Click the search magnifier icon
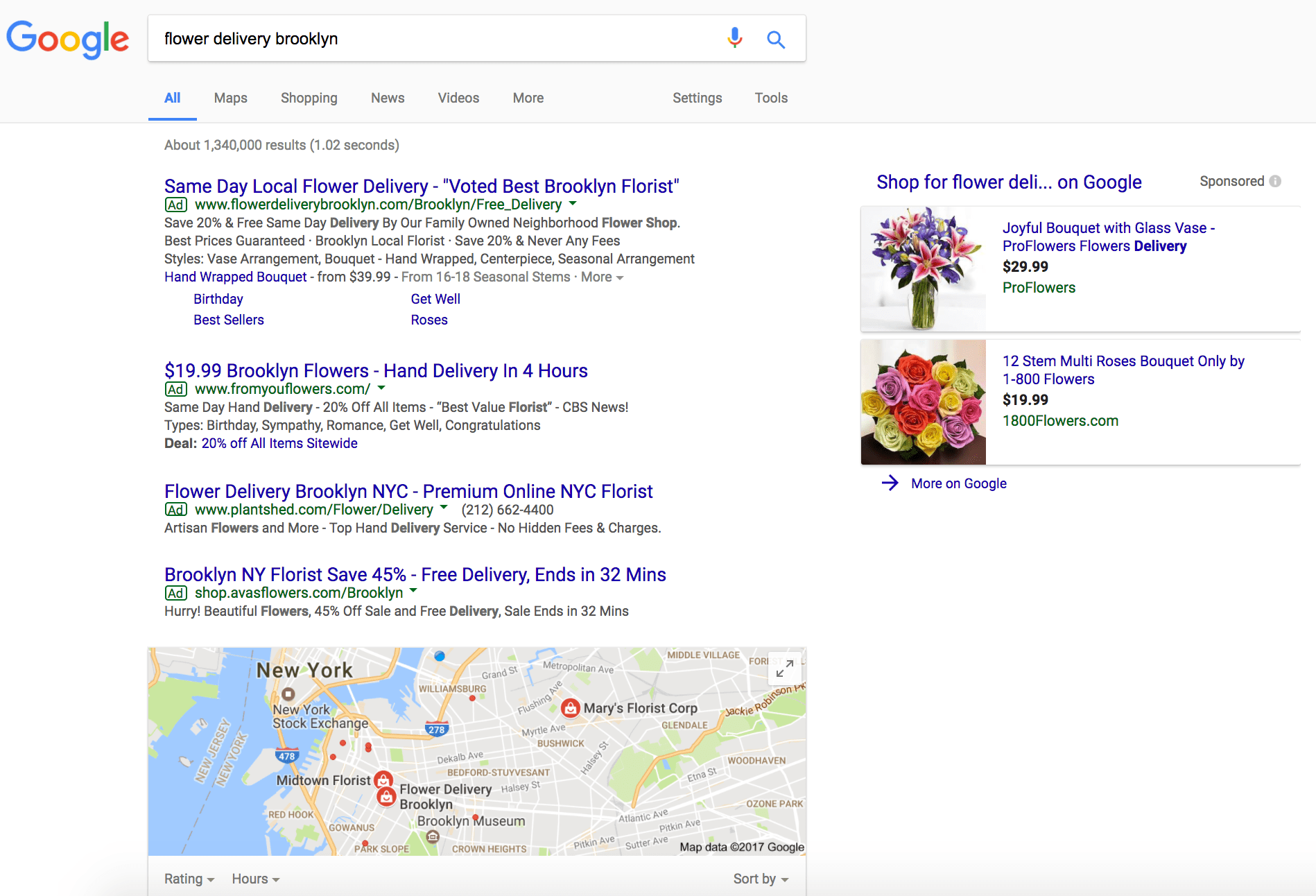 click(776, 40)
